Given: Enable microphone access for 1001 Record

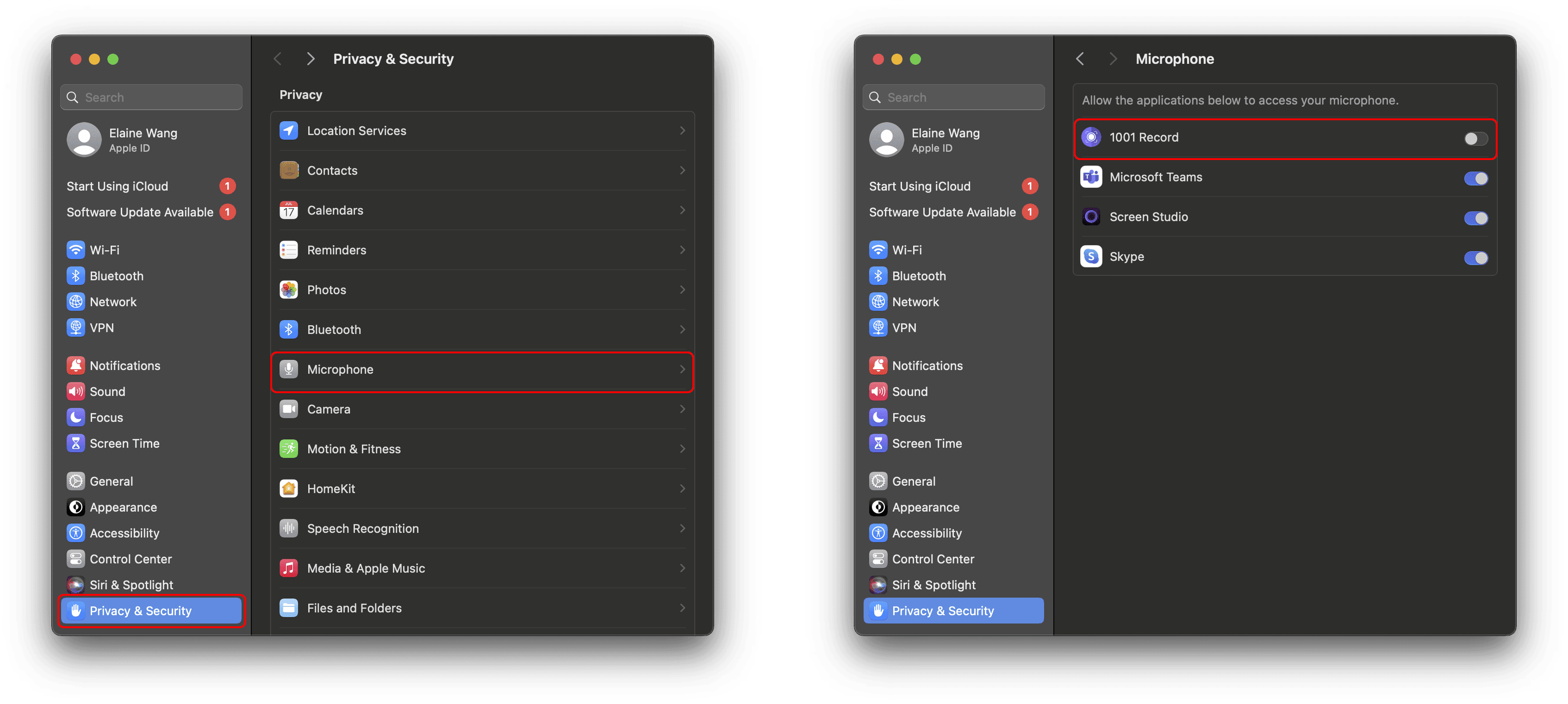Looking at the screenshot, I should click(1475, 138).
